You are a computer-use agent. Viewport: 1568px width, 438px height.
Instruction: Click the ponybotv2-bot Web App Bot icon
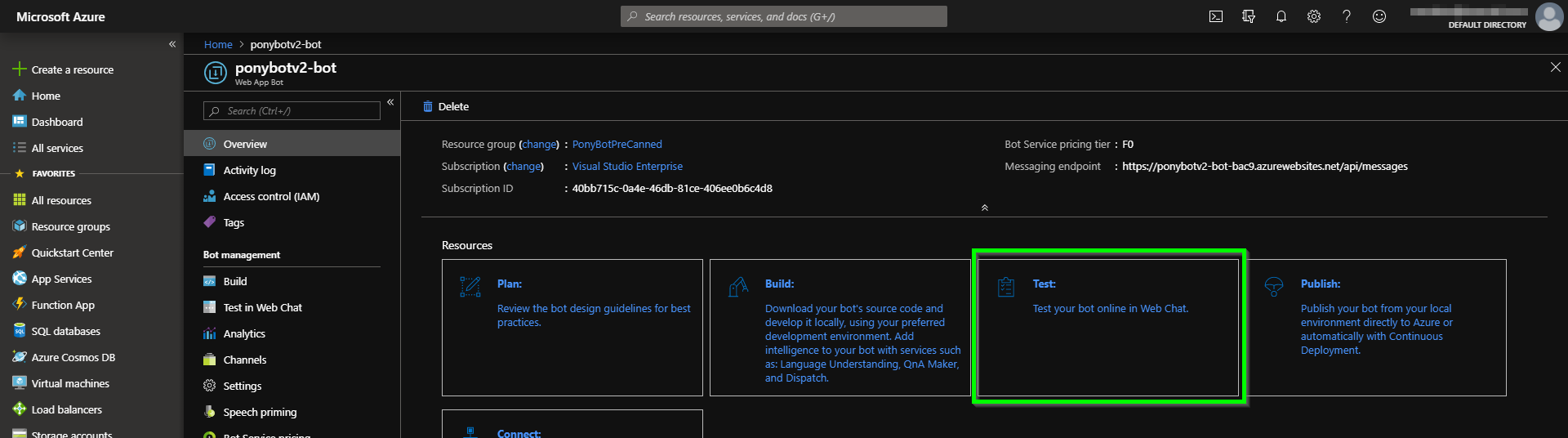(215, 74)
